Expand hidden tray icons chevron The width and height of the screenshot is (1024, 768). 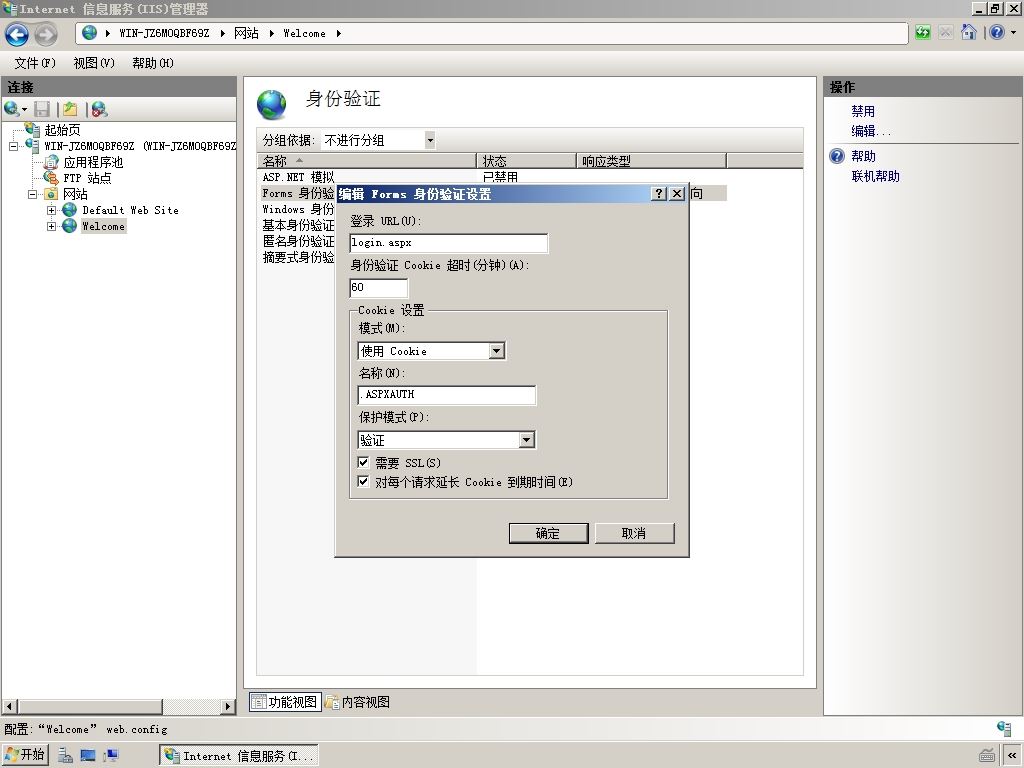1012,756
